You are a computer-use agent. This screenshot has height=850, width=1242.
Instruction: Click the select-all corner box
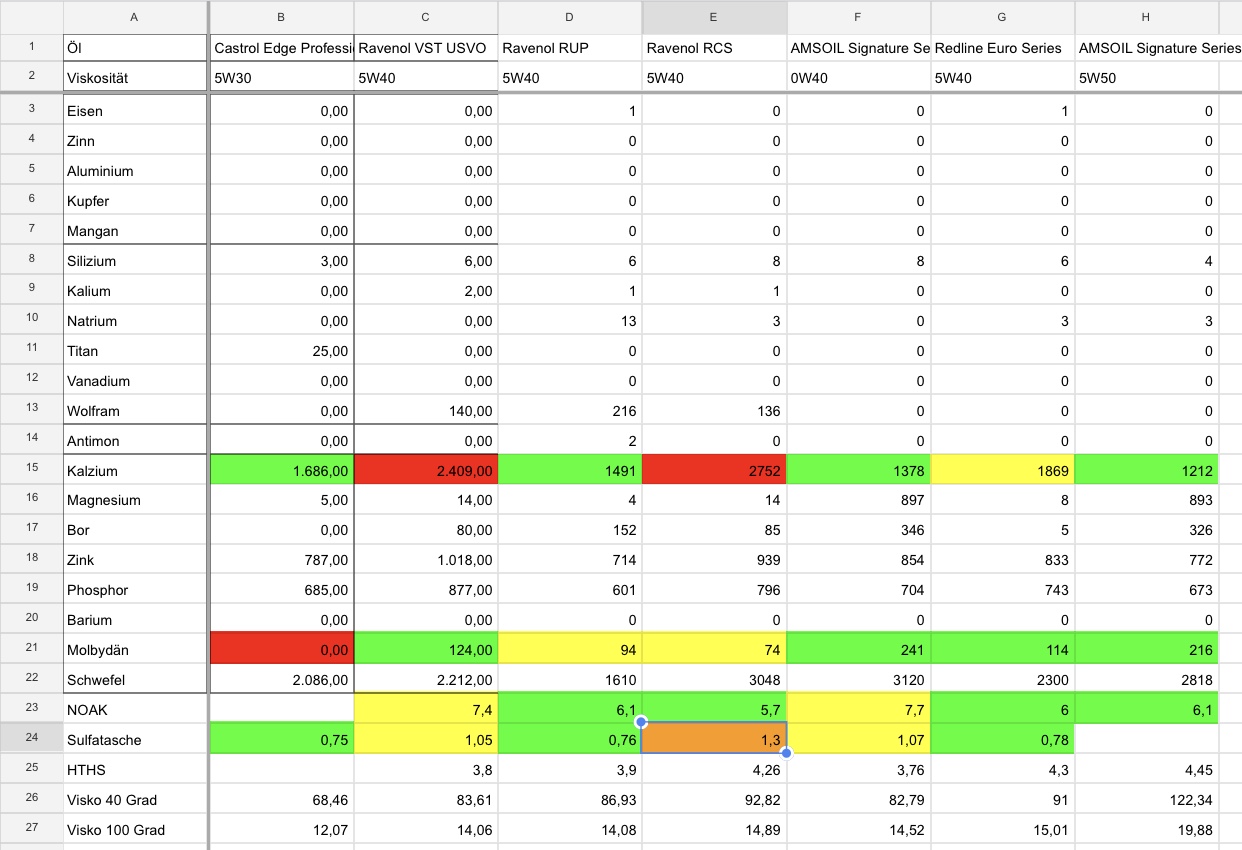pos(32,16)
